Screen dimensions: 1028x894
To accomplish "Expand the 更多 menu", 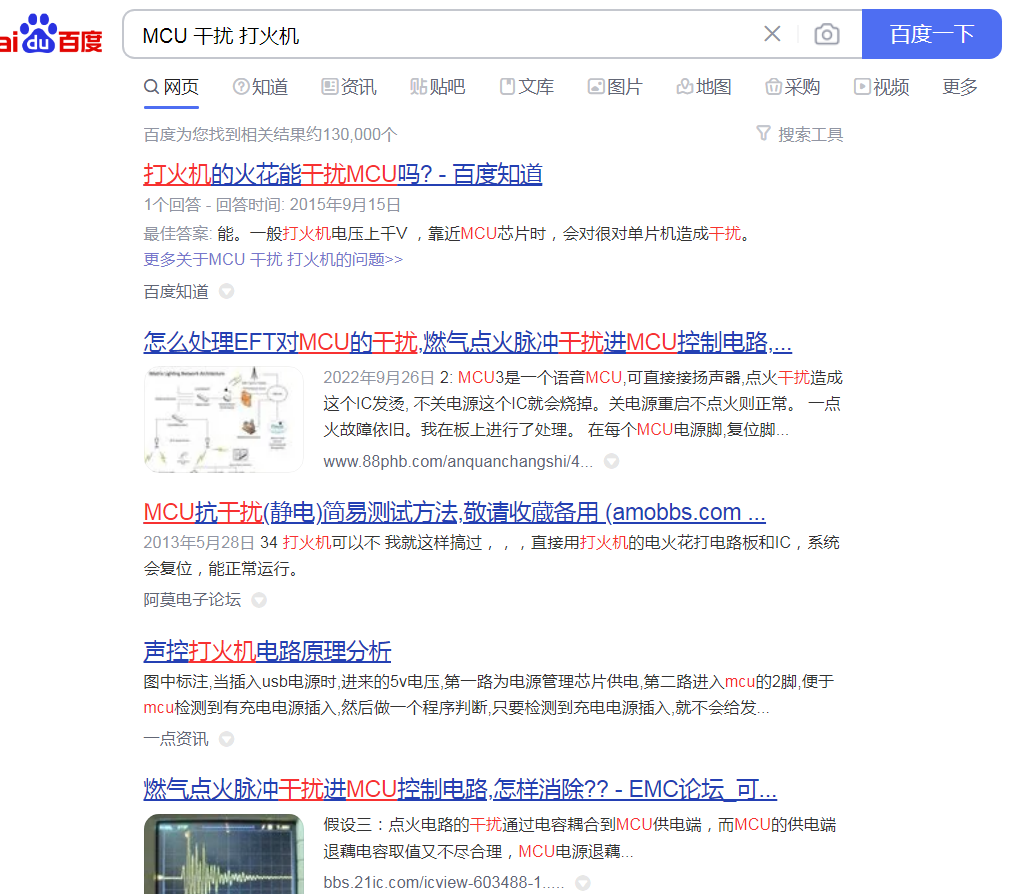I will pyautogui.click(x=960, y=87).
